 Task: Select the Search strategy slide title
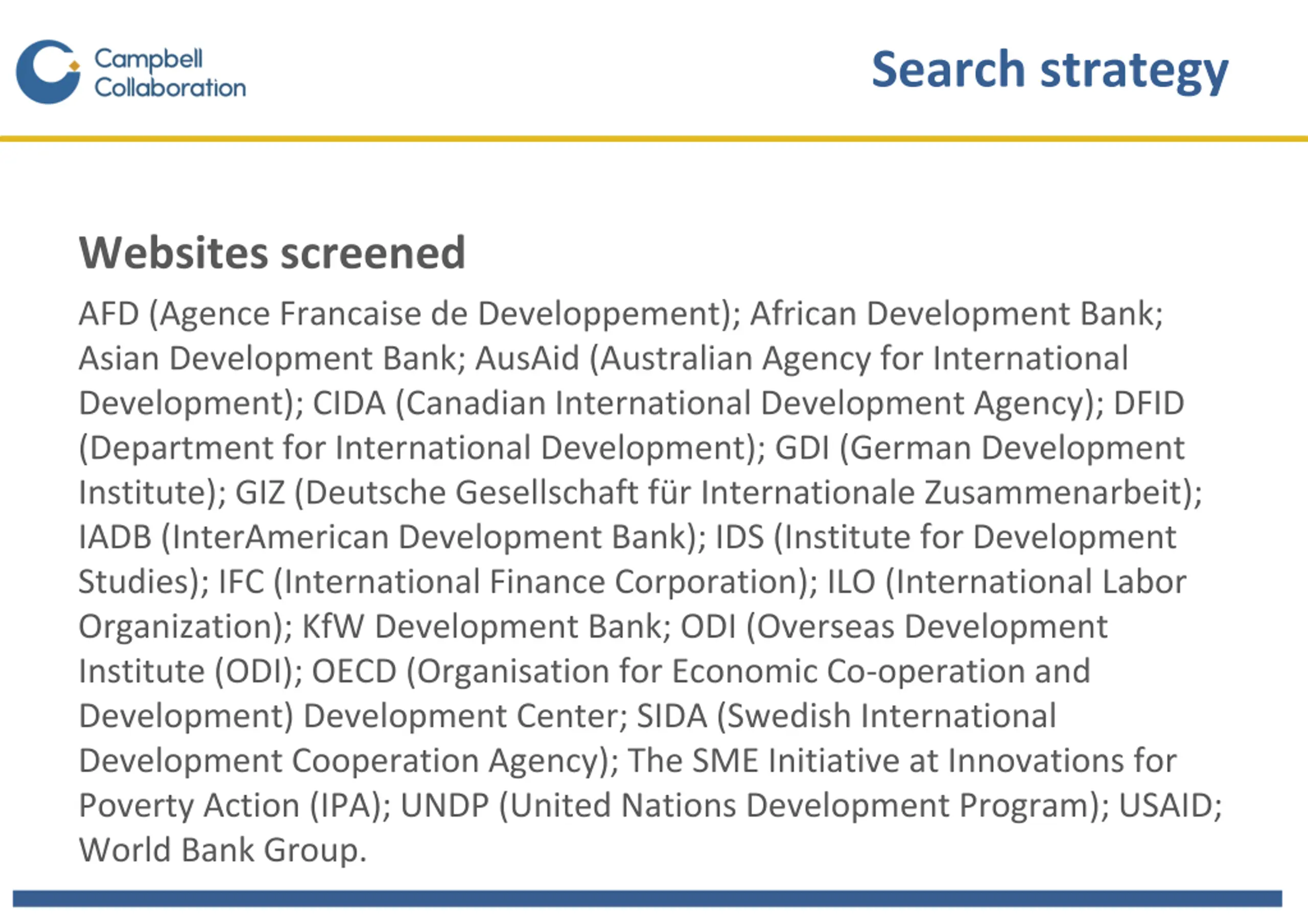tap(1049, 70)
